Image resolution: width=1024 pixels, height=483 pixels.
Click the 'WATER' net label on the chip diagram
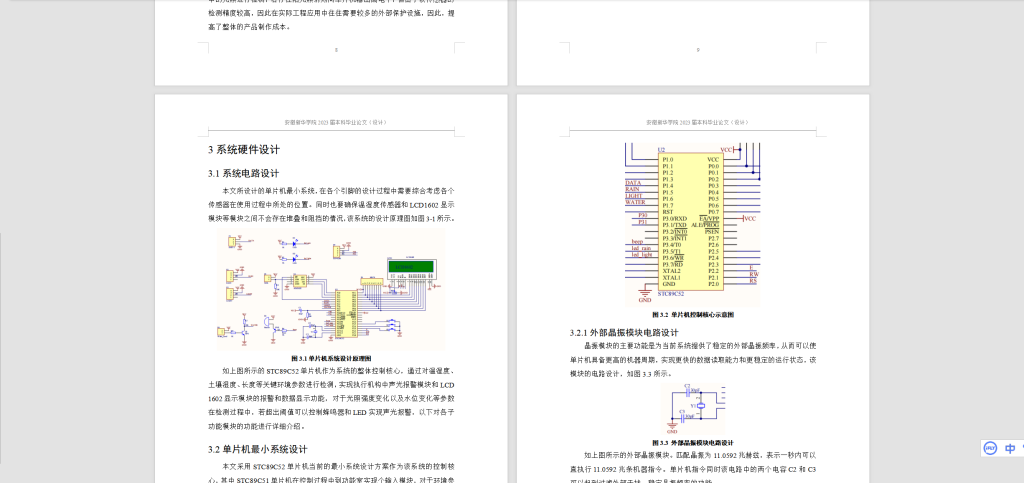pyautogui.click(x=635, y=202)
